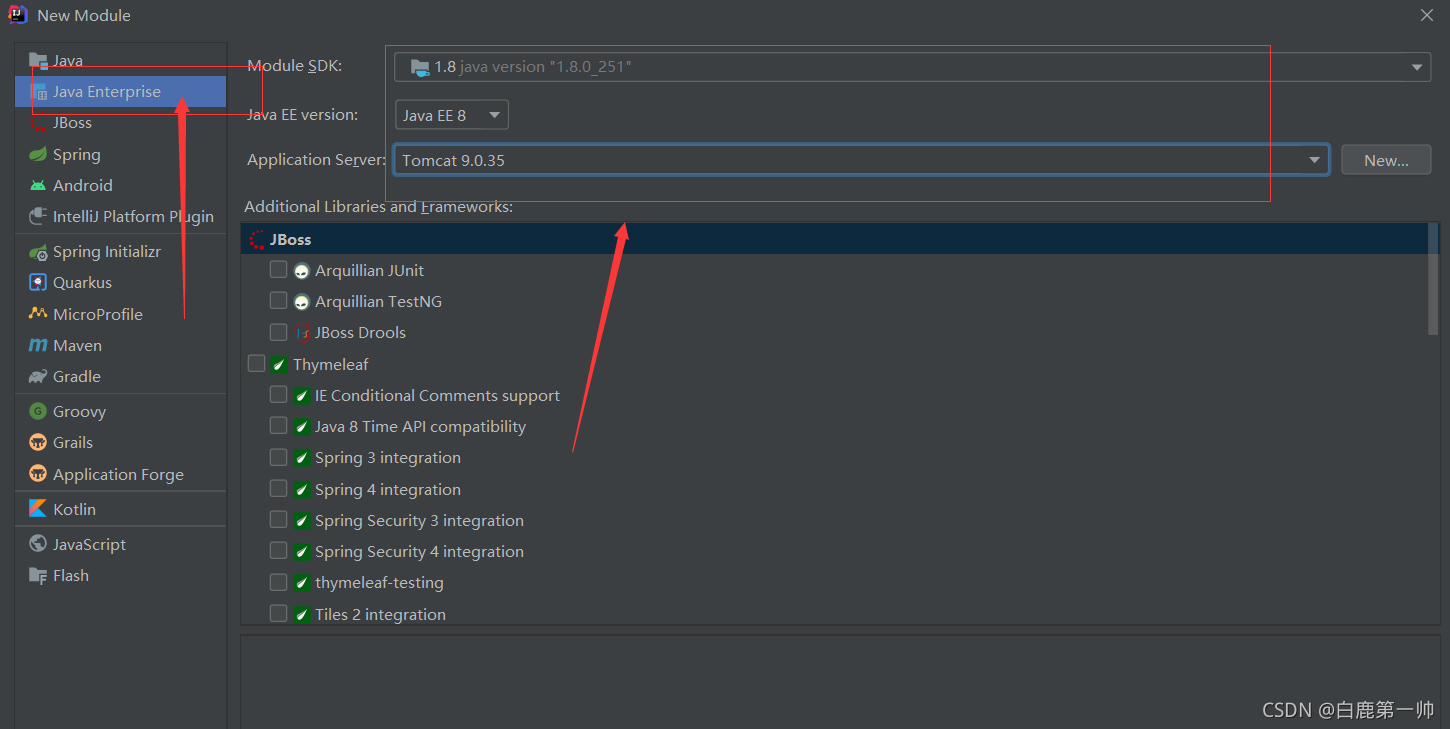Select Maven module type

120,345
